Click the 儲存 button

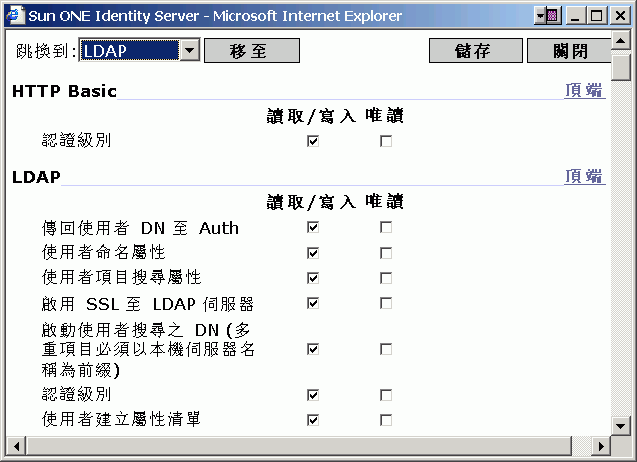click(476, 51)
